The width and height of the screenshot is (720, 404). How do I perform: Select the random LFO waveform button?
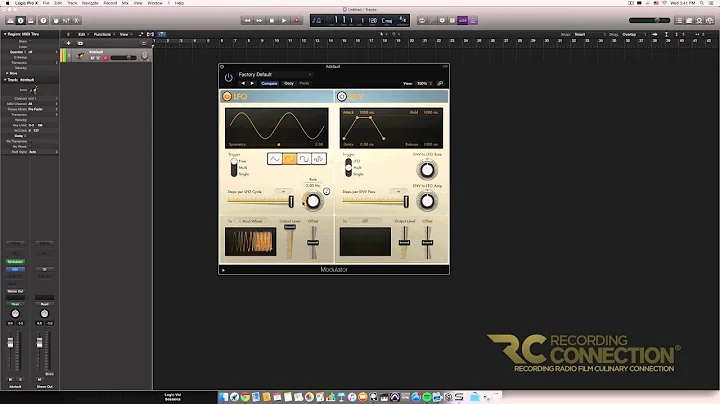(x=319, y=159)
